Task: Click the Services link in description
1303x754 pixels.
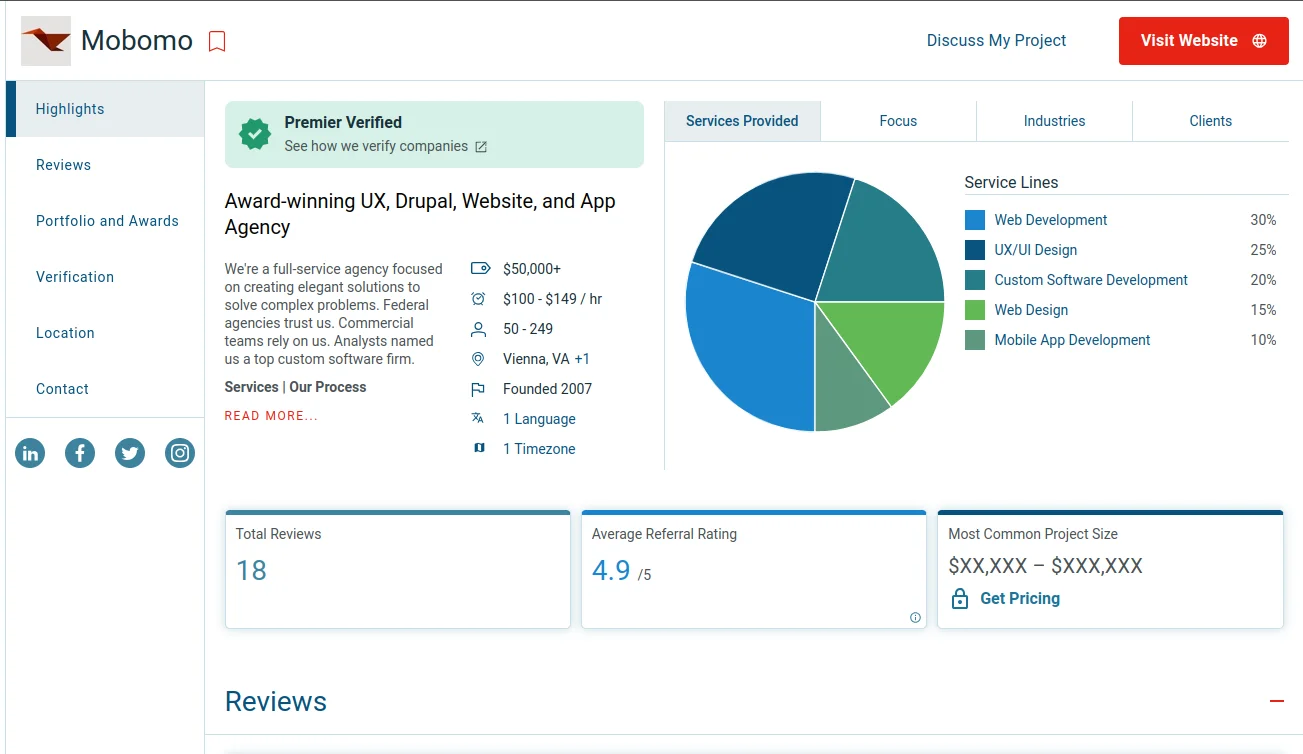Action: [252, 387]
